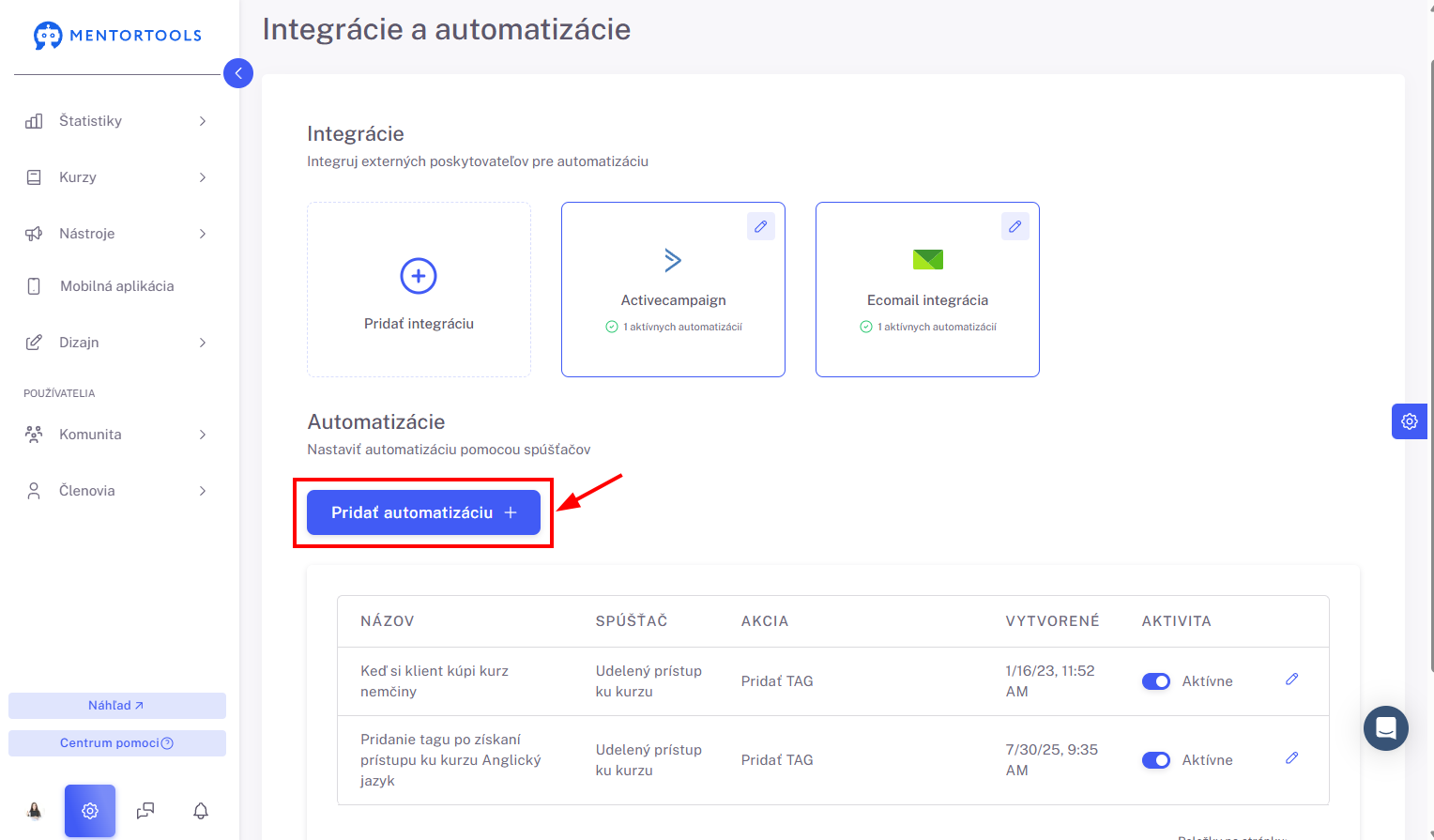Open Mobilná aplikácia menu item
This screenshot has width=1434, height=840.
click(116, 286)
